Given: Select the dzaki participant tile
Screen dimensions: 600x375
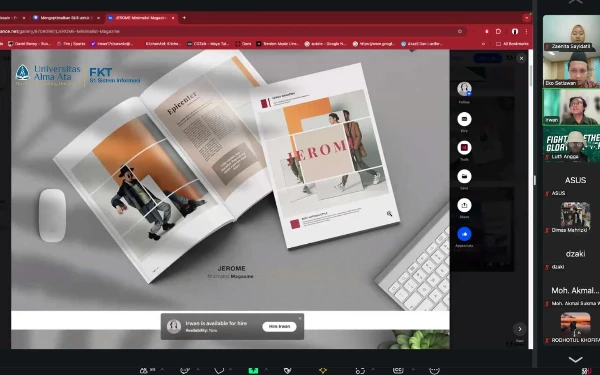Looking at the screenshot, I should tap(571, 254).
